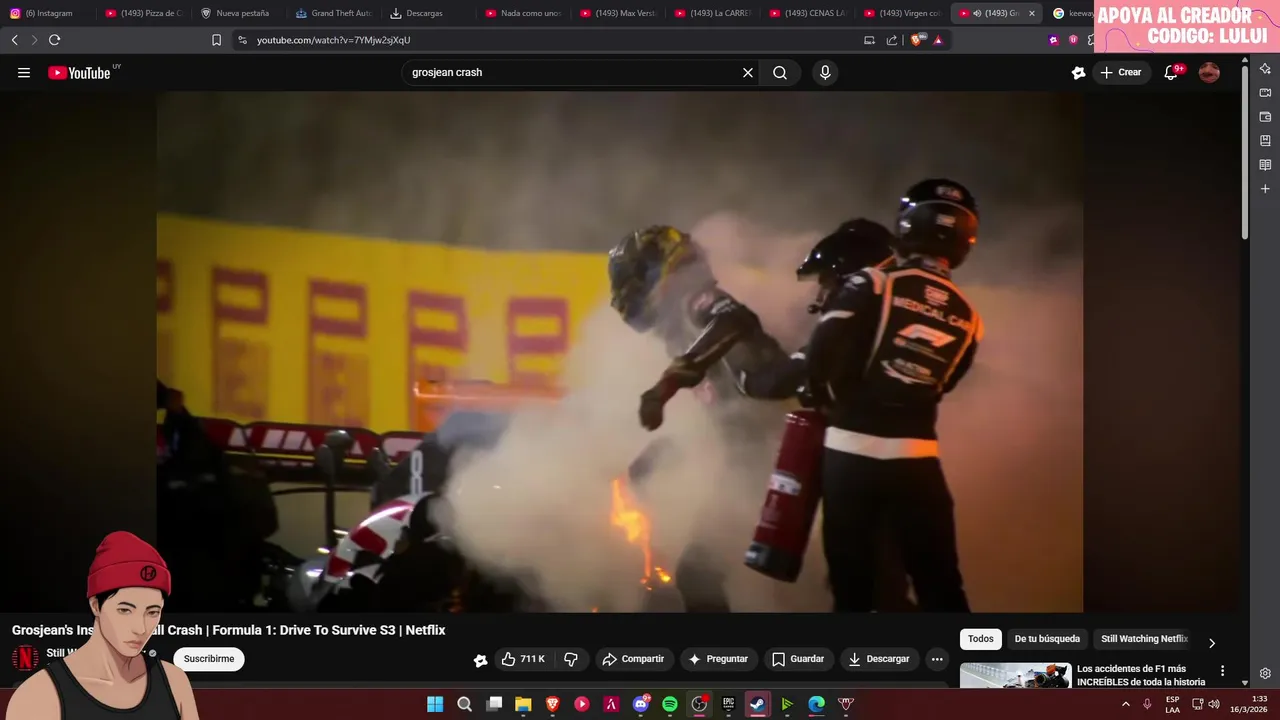The width and height of the screenshot is (1280, 720).
Task: Click the magnifier search button
Action: (780, 72)
